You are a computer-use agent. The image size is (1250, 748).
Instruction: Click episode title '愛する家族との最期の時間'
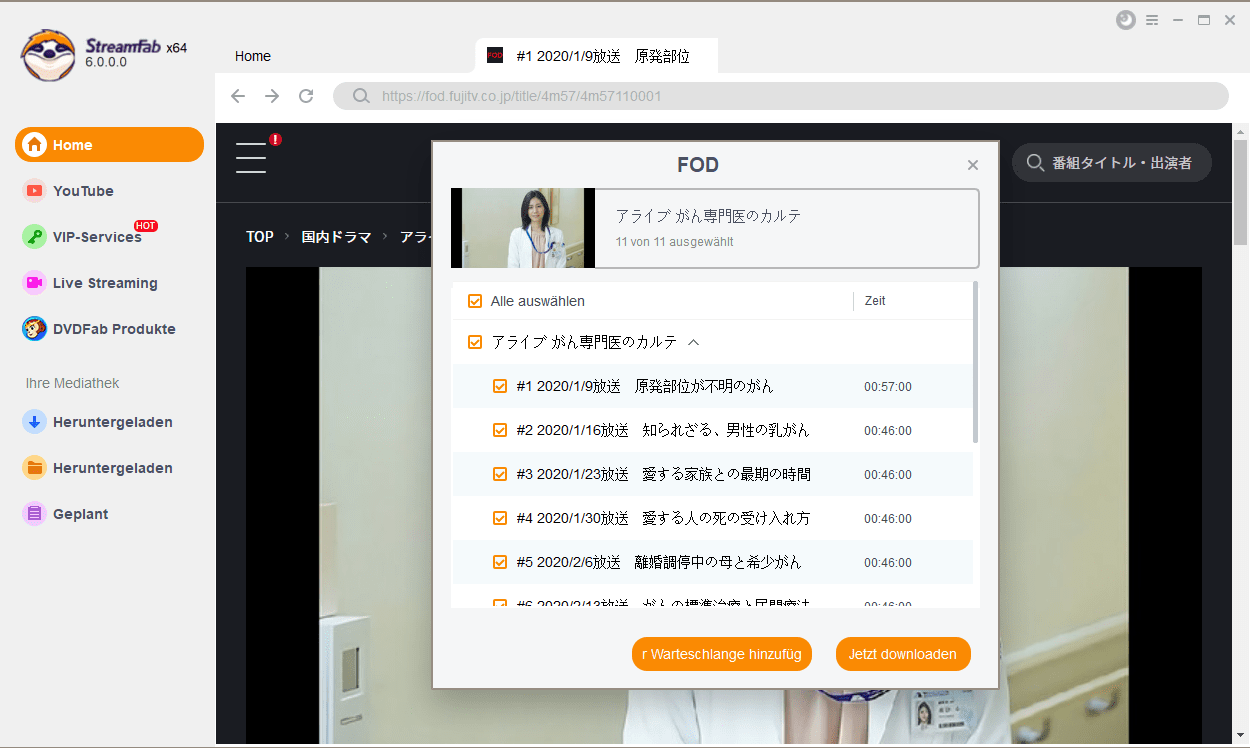[726, 474]
